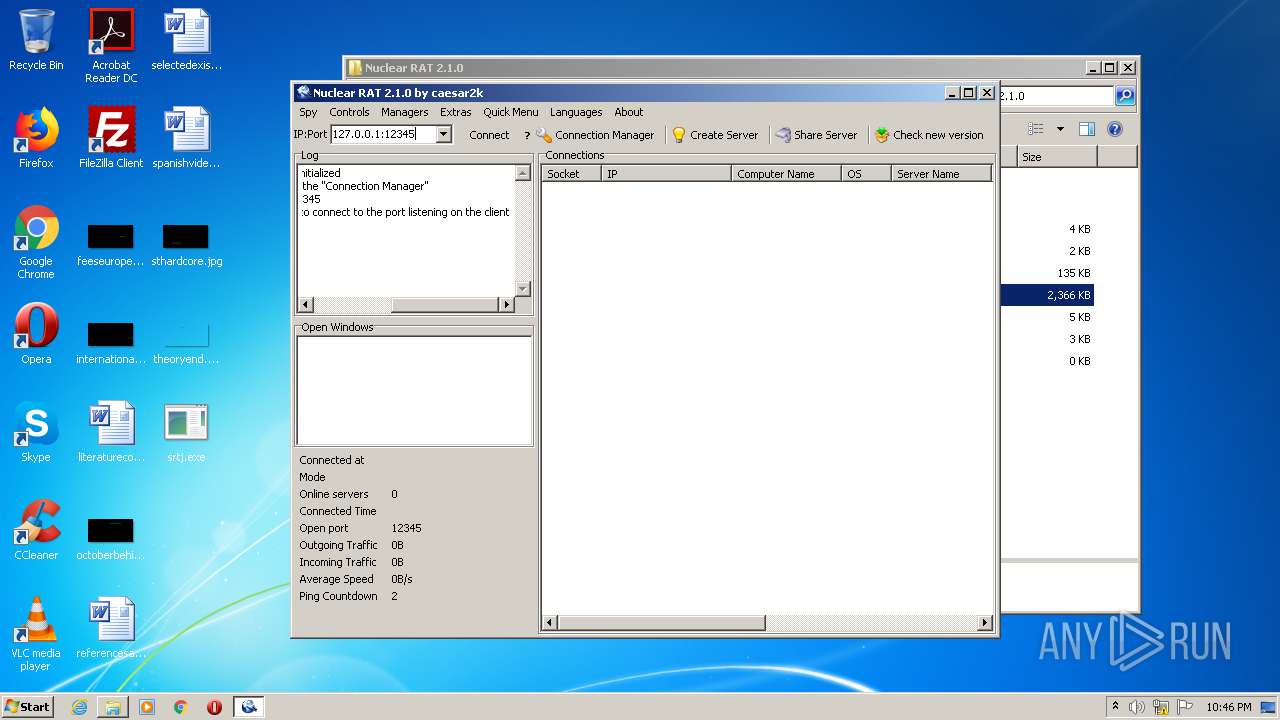Click the Connect button
The height and width of the screenshot is (720, 1280).
coord(489,135)
